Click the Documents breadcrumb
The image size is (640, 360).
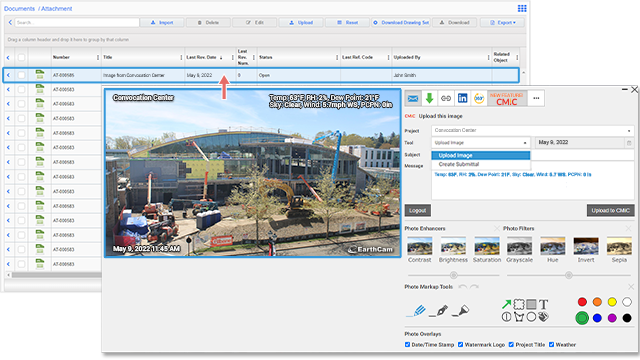[19, 9]
